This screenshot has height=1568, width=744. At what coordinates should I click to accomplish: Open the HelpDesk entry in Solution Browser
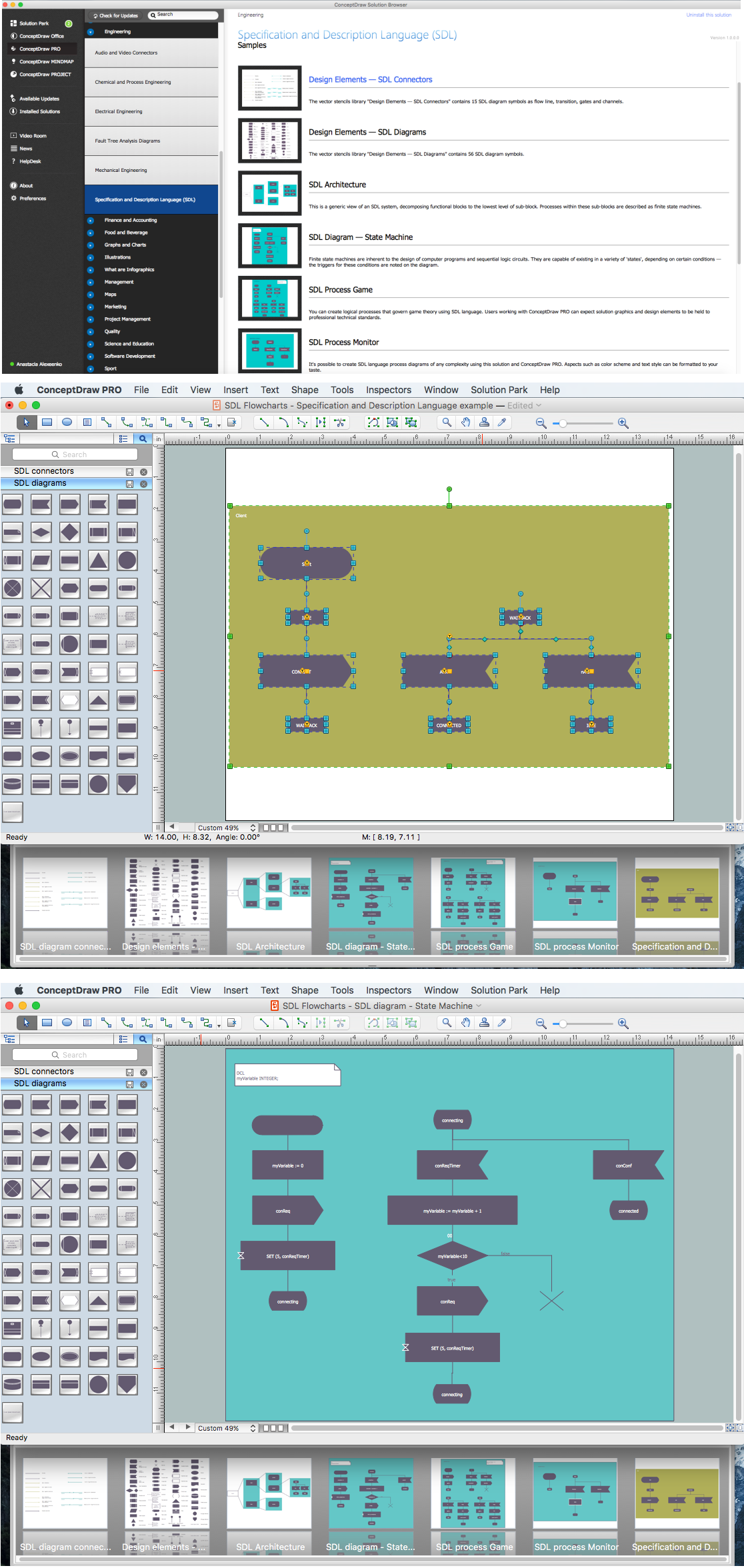[x=30, y=161]
